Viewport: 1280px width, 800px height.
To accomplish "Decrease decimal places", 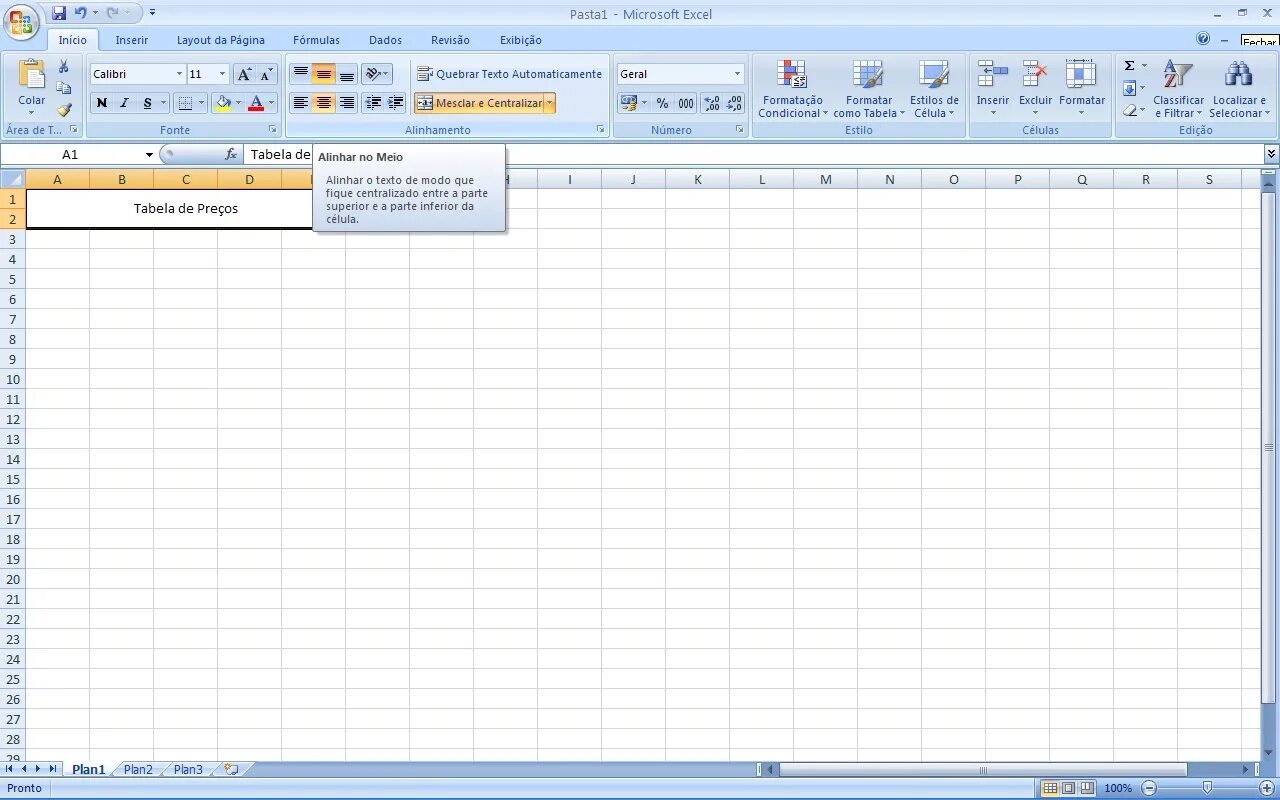I will tap(734, 103).
